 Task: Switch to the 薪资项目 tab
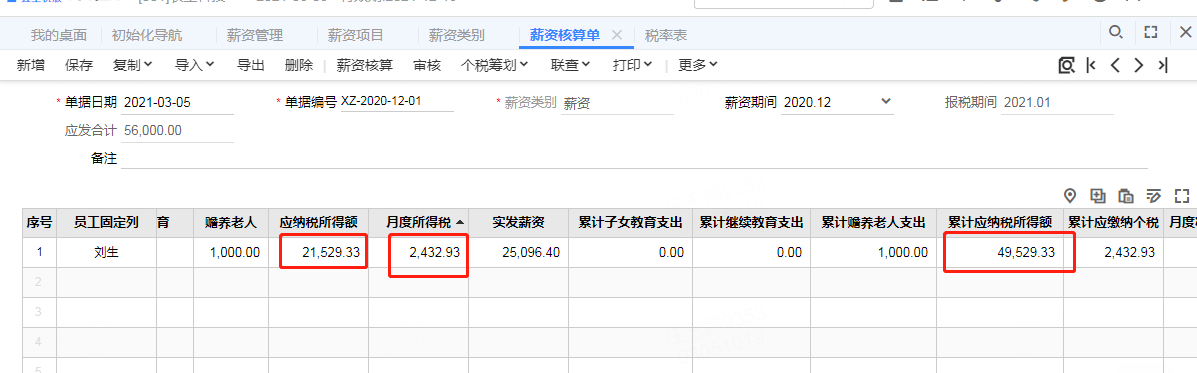point(355,35)
